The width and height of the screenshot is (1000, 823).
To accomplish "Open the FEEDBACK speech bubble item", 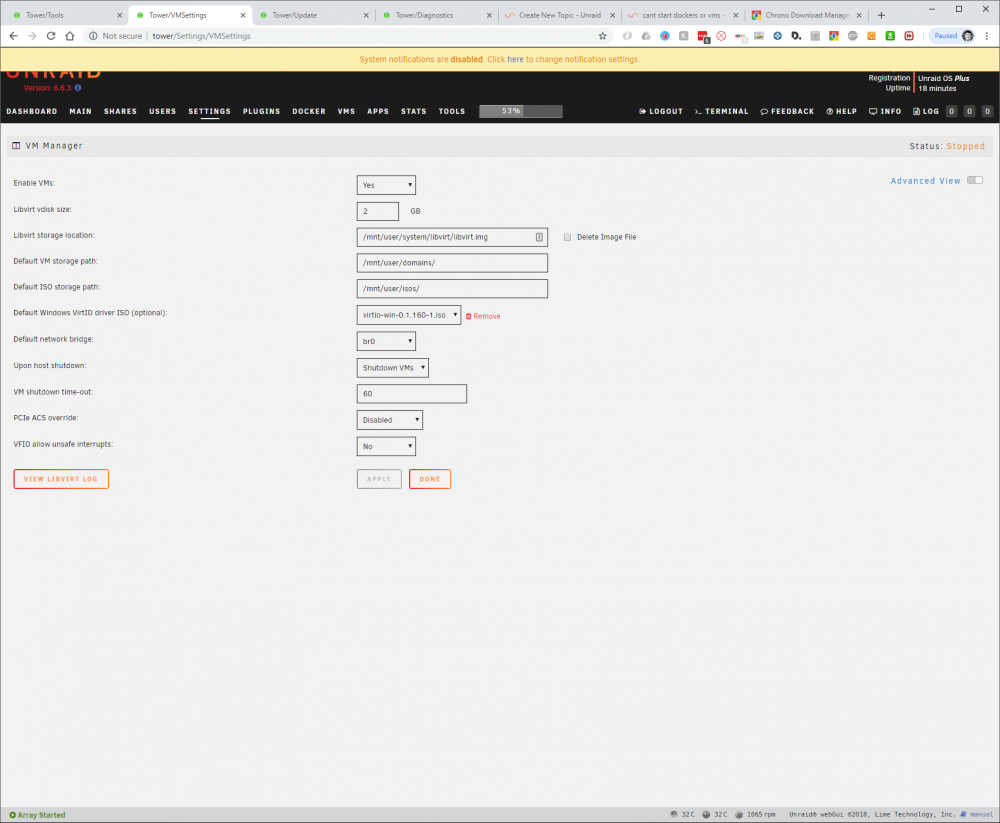I will [787, 111].
